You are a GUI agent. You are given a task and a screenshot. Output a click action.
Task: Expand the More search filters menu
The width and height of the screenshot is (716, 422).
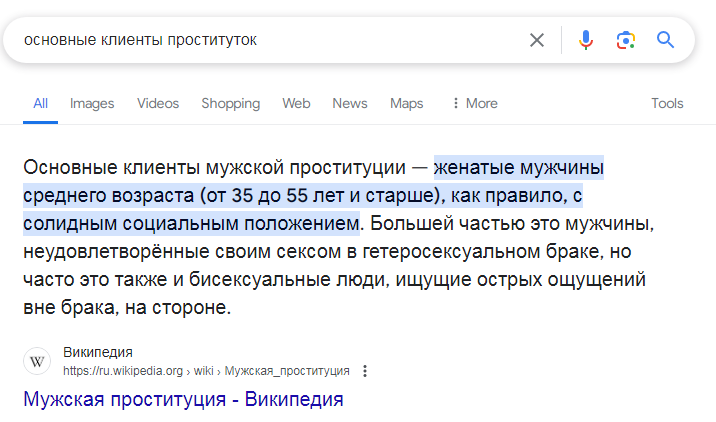point(474,103)
